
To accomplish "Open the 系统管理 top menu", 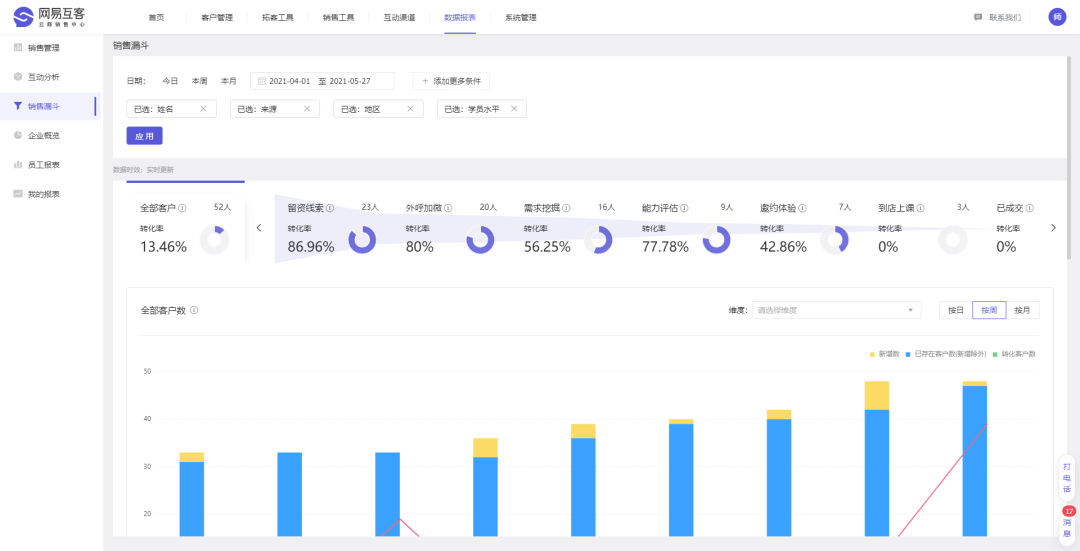I will tap(520, 18).
